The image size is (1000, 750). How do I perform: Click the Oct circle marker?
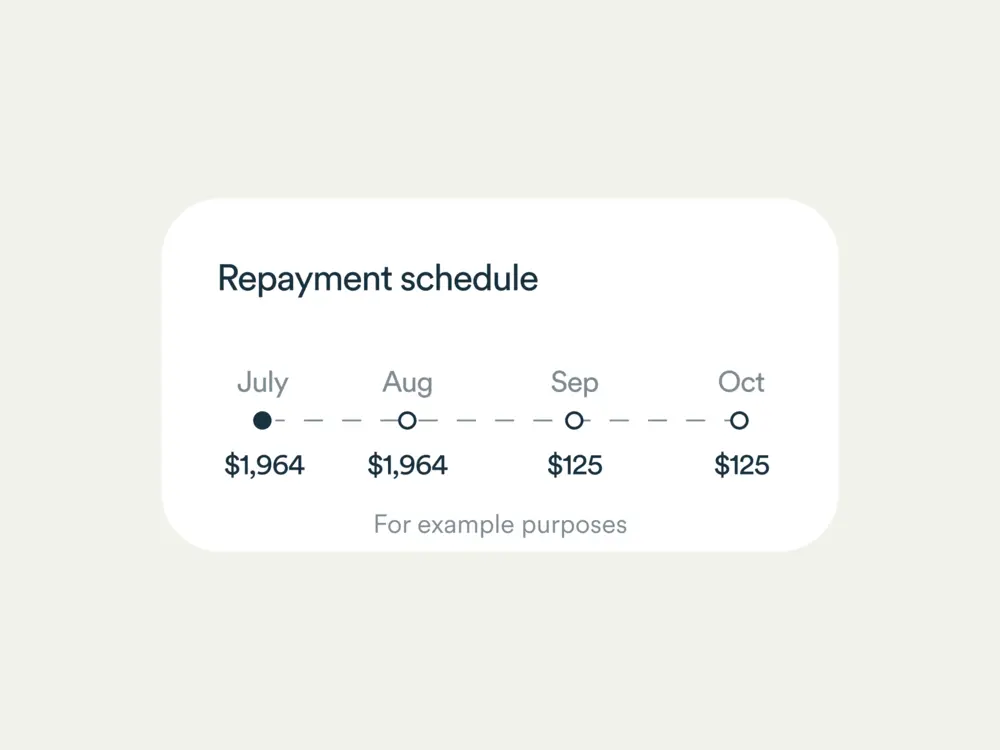point(740,420)
